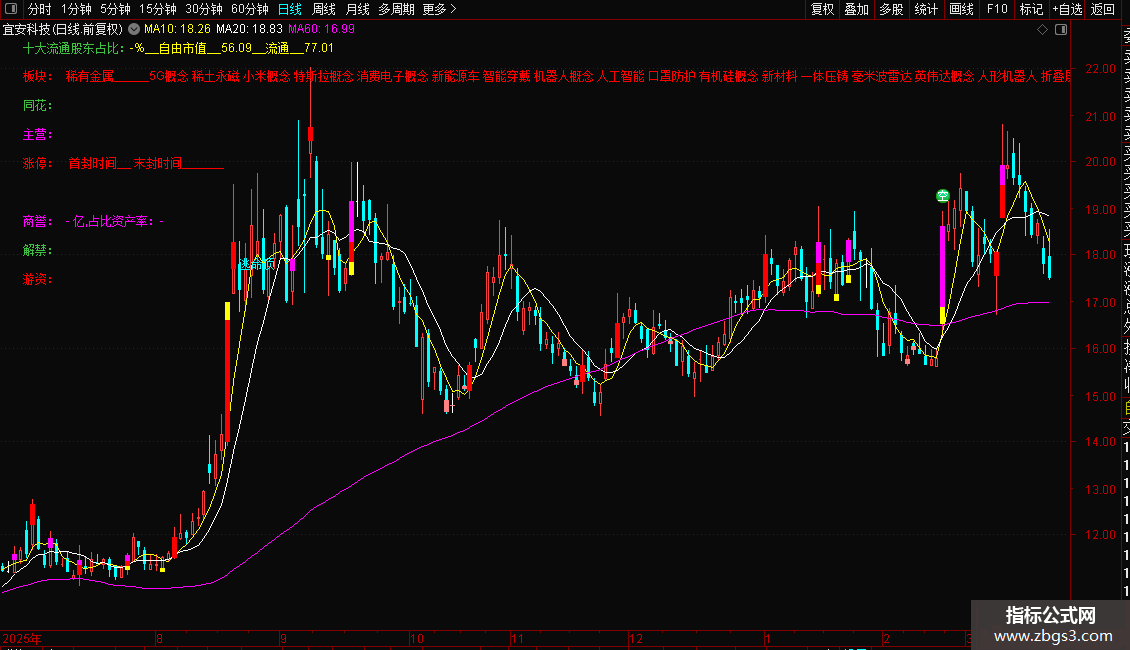
Task: Activate the 画线 drawing tool
Action: (961, 9)
